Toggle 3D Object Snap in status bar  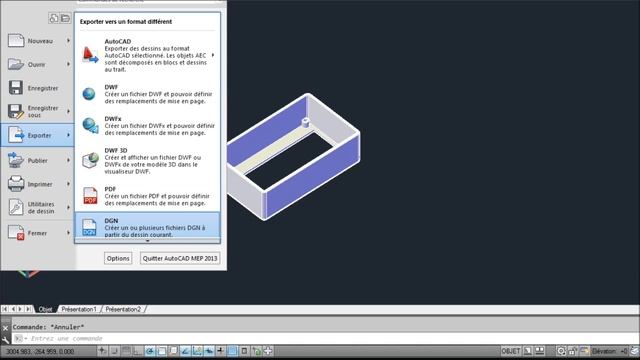(173, 351)
